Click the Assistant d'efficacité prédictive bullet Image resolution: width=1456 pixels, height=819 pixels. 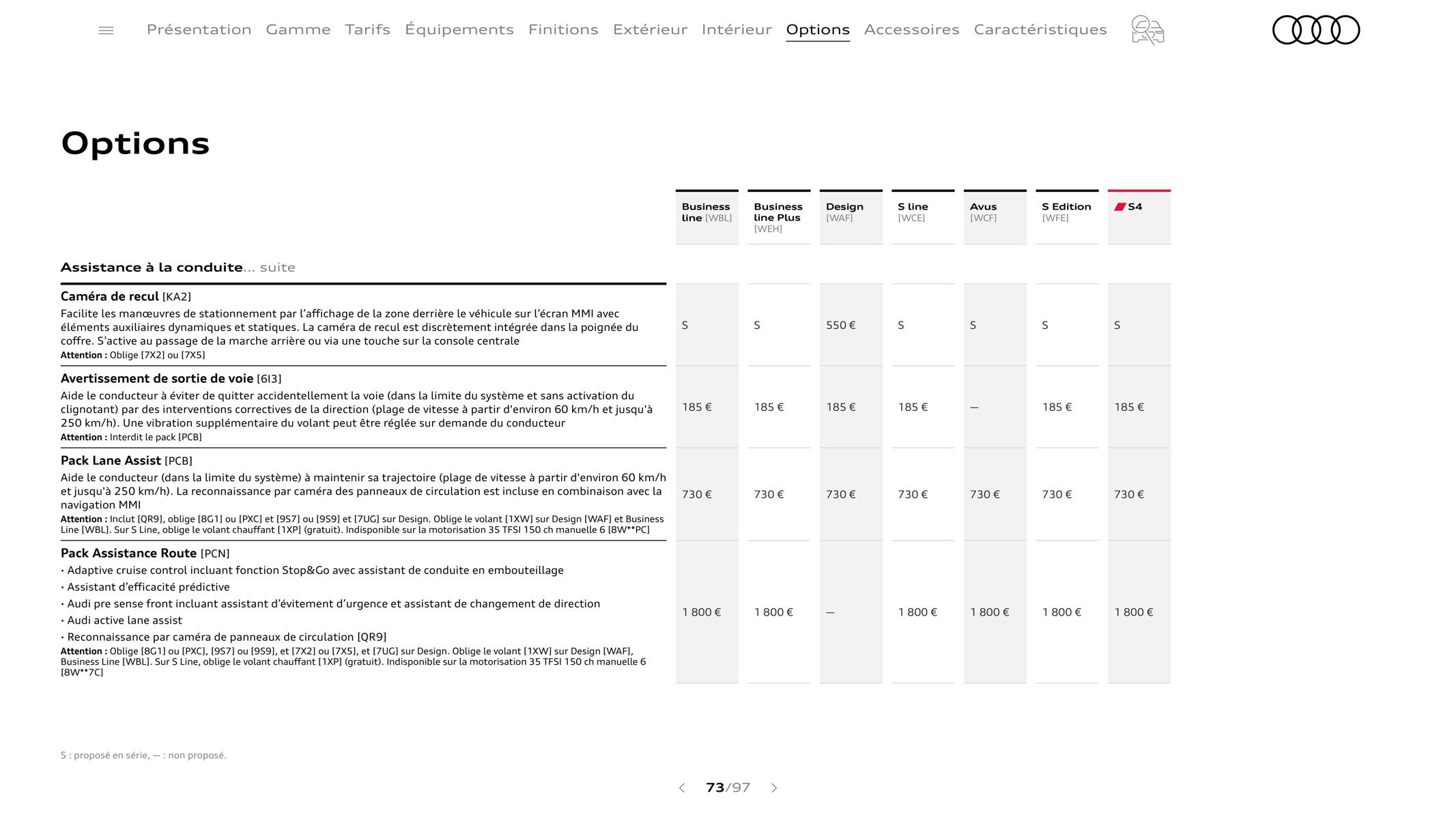[x=145, y=587]
